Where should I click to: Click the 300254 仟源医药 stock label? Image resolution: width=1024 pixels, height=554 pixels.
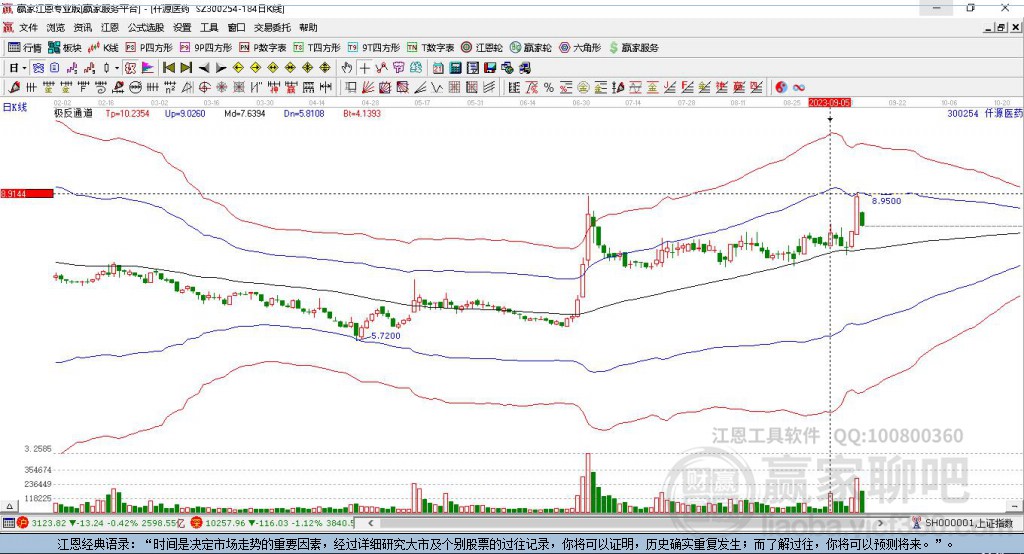[985, 113]
